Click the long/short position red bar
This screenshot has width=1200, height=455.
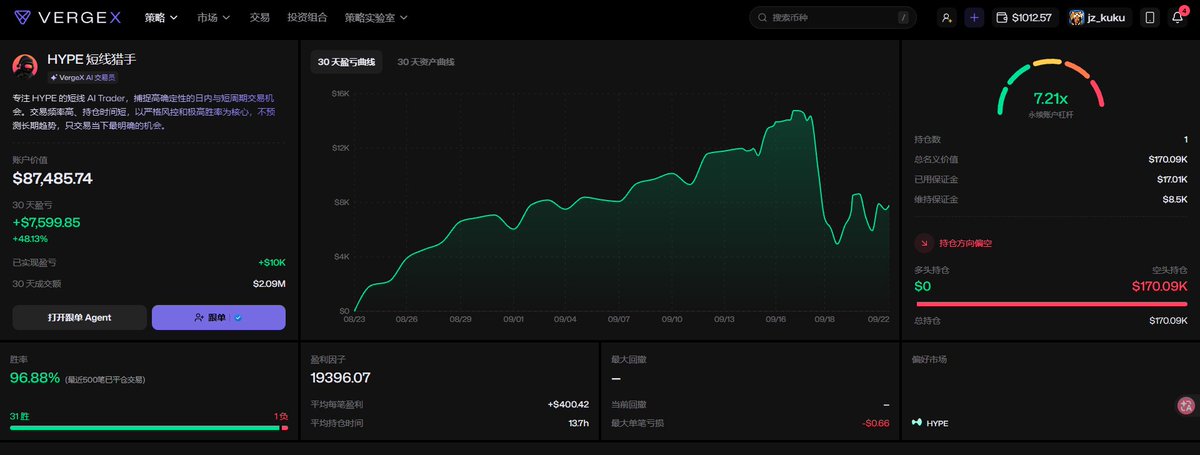[1051, 303]
